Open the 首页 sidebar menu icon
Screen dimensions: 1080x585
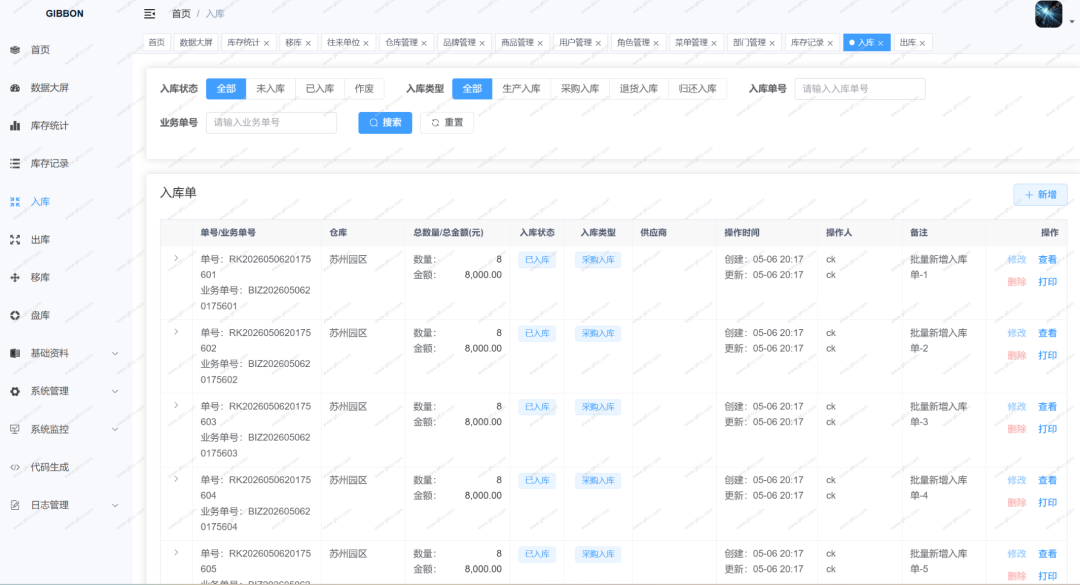click(x=15, y=50)
